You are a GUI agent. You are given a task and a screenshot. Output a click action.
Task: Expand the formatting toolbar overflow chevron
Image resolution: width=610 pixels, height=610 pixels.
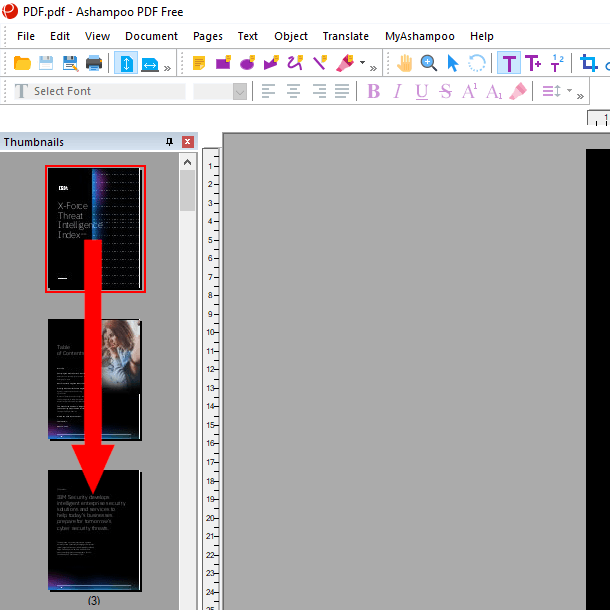[580, 96]
